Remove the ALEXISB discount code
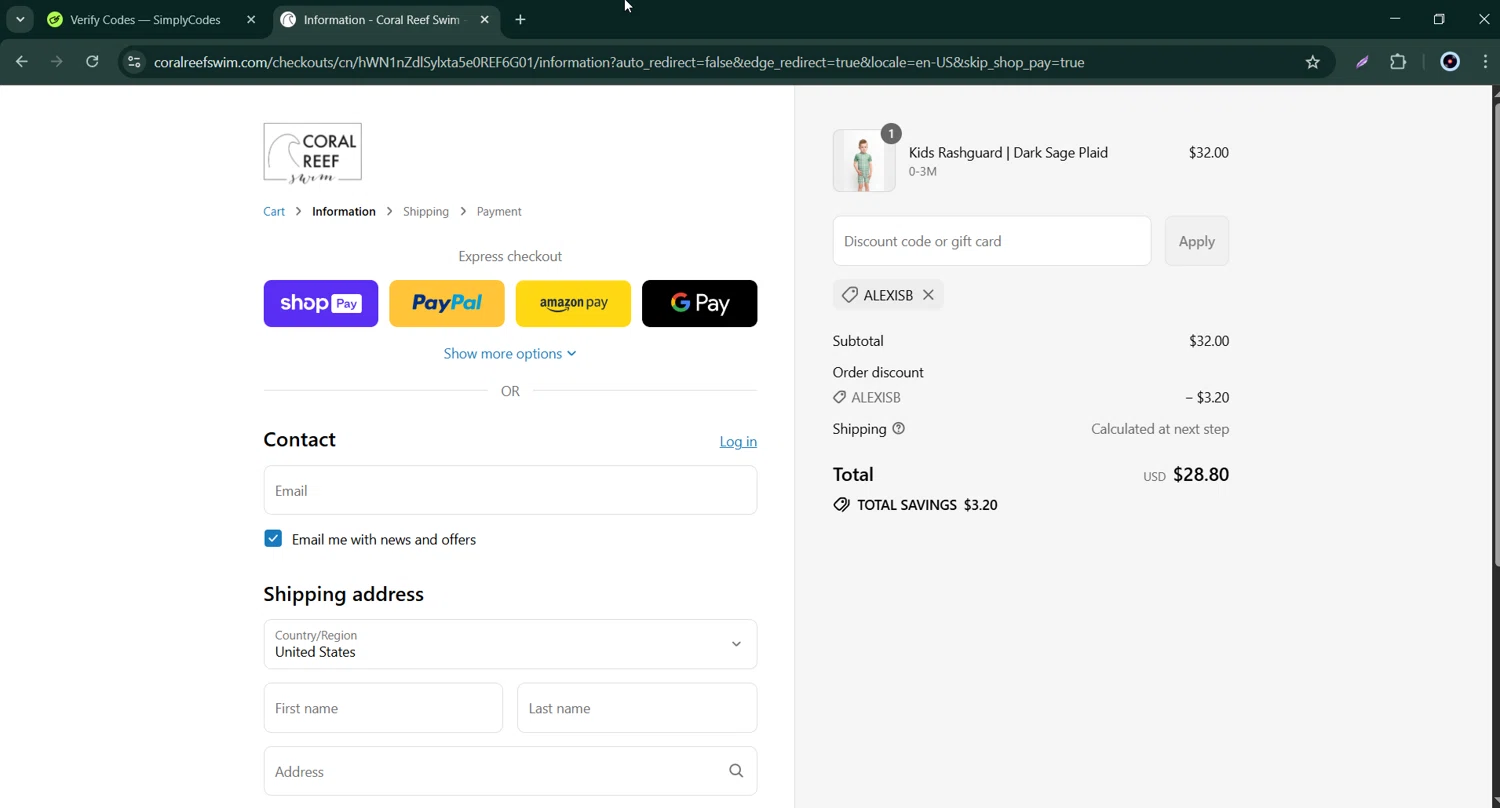The width and height of the screenshot is (1500, 808). tap(928, 295)
